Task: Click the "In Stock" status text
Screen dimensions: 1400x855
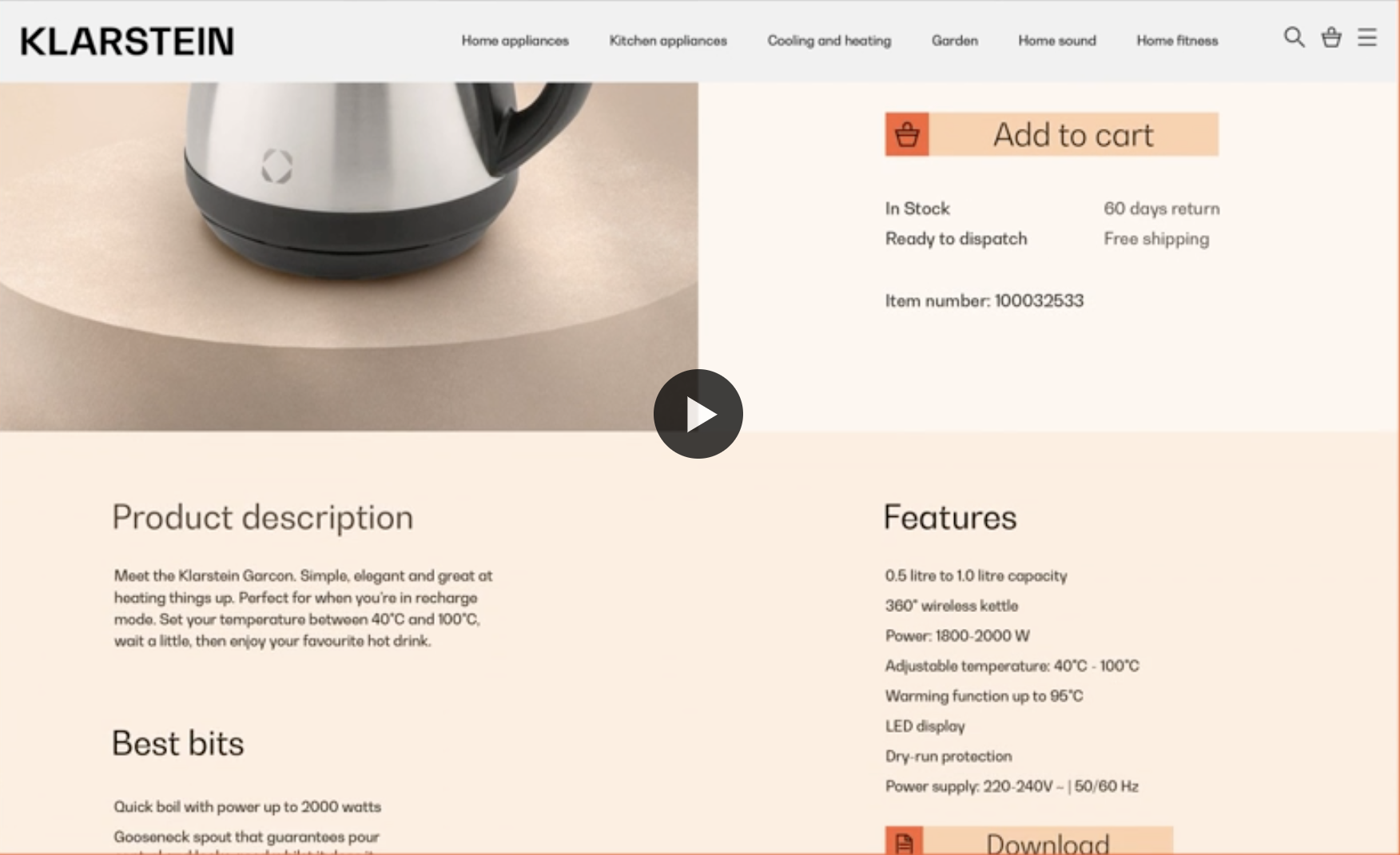Action: 917,209
